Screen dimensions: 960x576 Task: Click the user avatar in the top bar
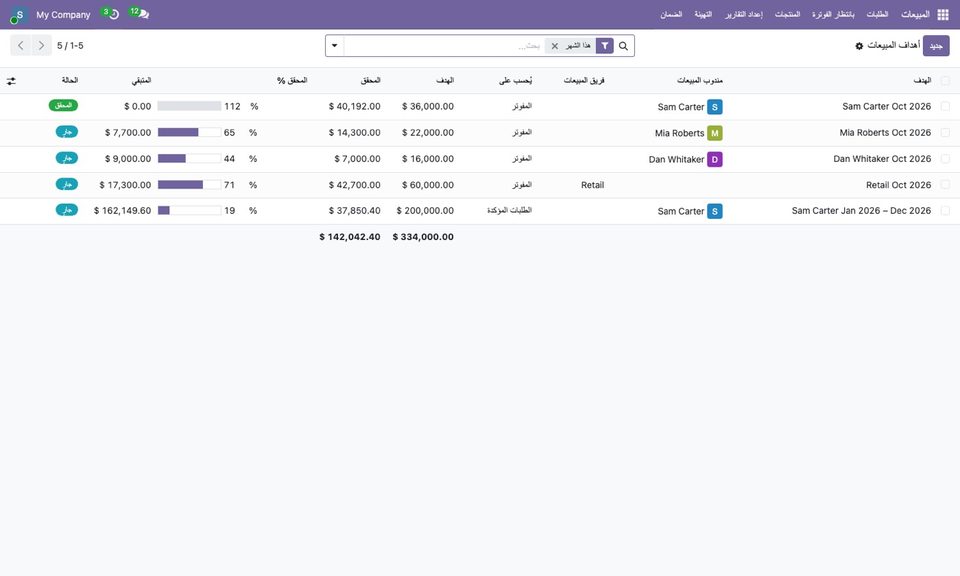pyautogui.click(x=18, y=15)
